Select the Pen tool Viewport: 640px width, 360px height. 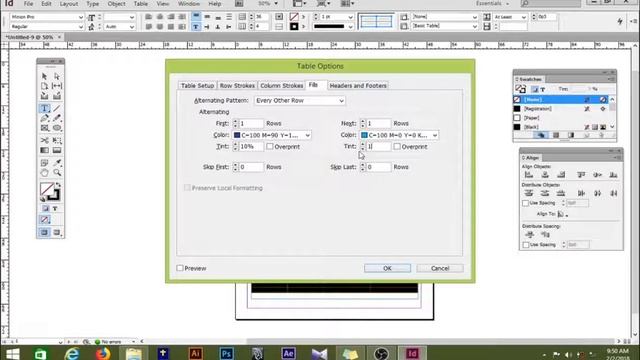coord(44,118)
